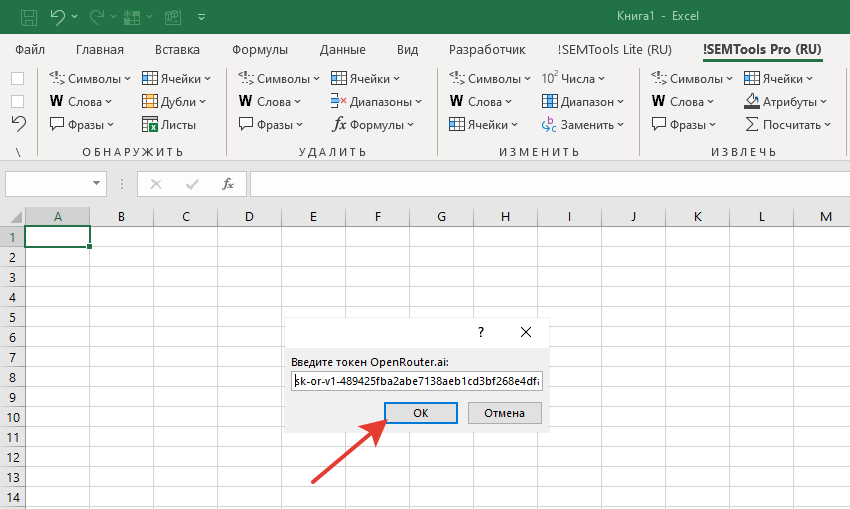This screenshot has height=509, width=850.
Task: Select row 12 header
Action: point(12,458)
